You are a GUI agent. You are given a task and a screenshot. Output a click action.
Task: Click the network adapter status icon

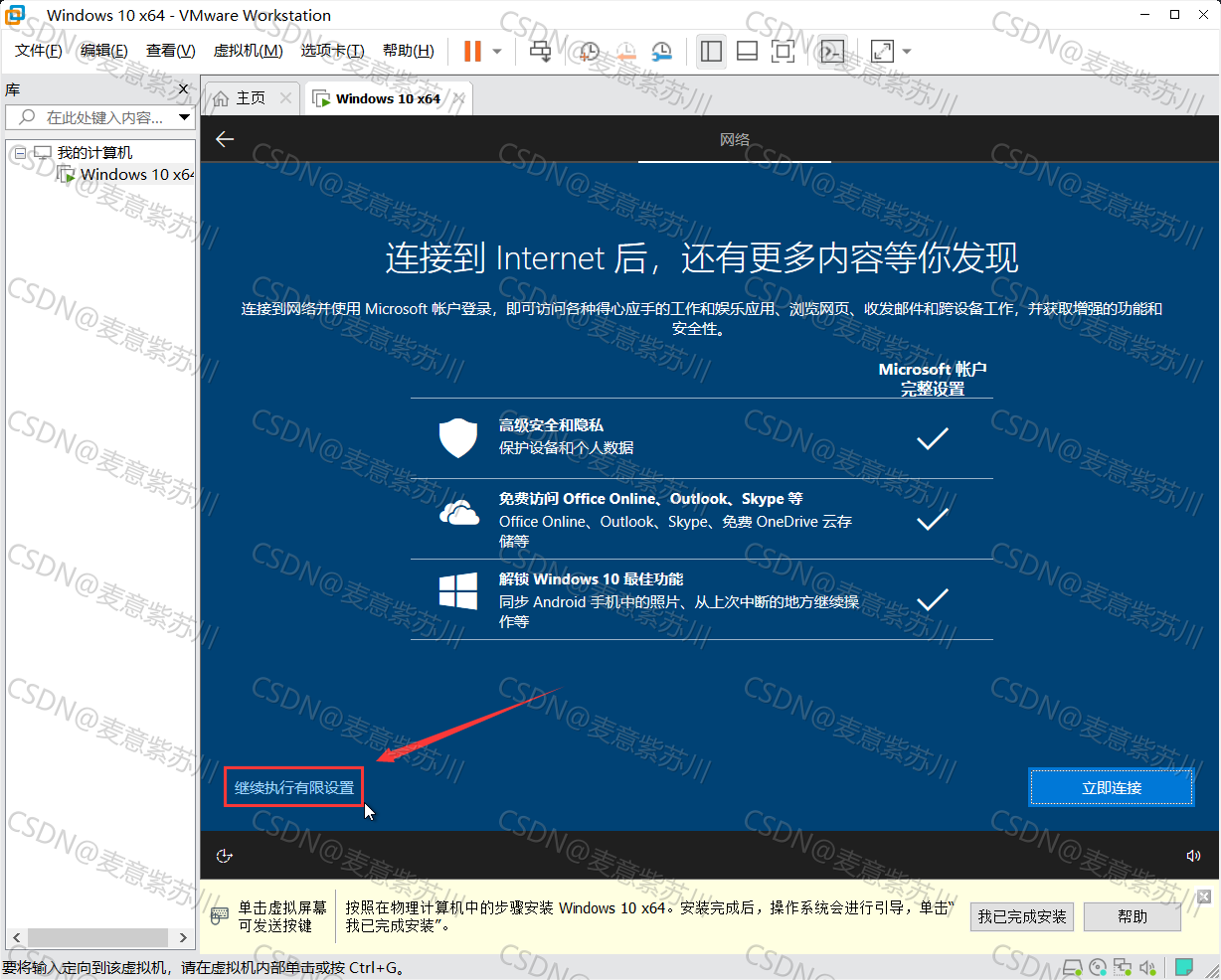1123,967
